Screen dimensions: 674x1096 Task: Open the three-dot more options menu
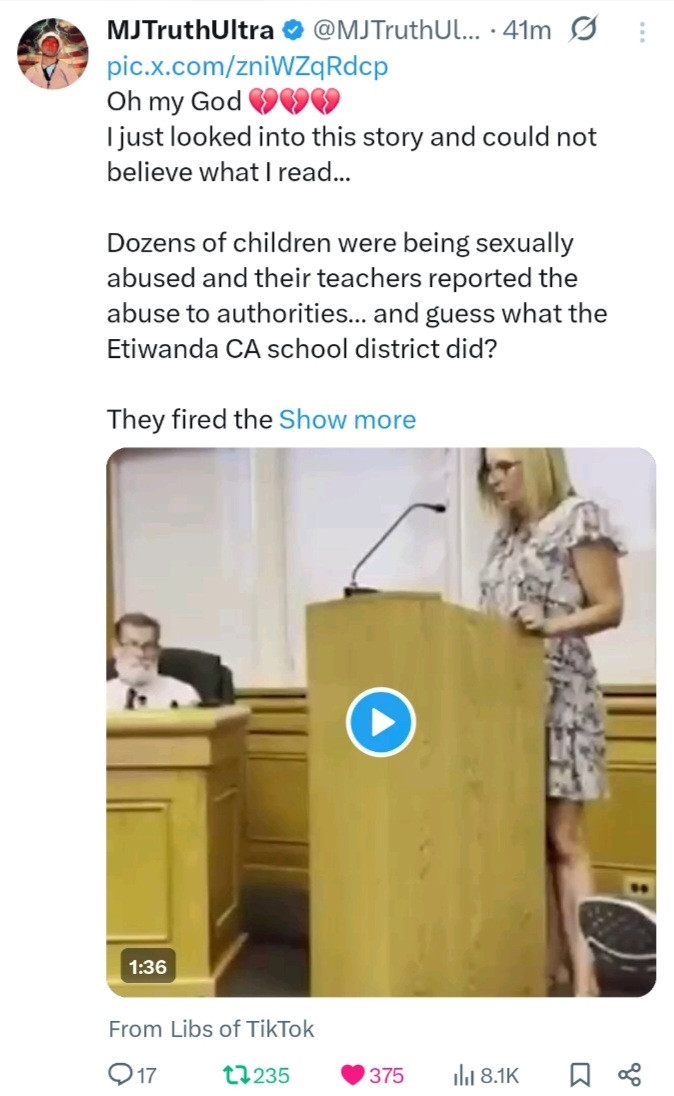642,31
